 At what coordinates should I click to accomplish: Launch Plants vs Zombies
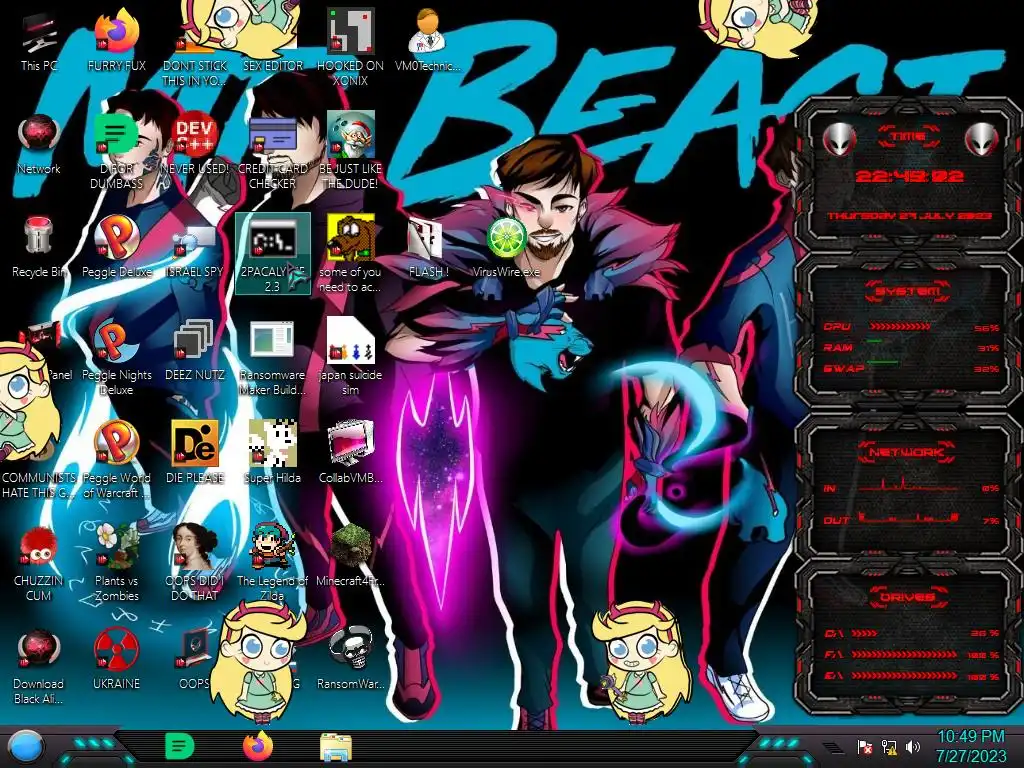(x=116, y=562)
